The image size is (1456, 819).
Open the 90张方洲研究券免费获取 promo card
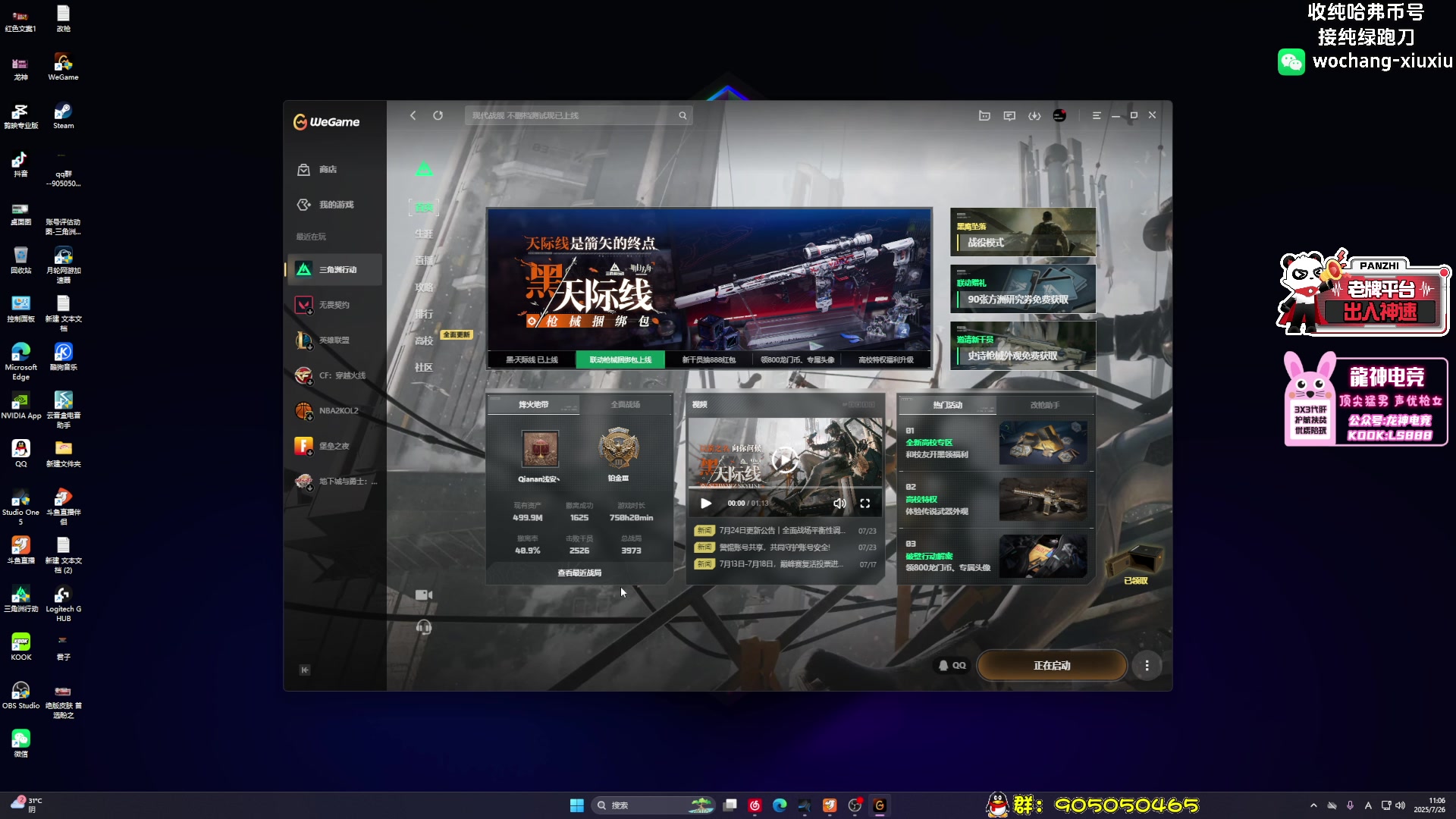tap(1022, 289)
